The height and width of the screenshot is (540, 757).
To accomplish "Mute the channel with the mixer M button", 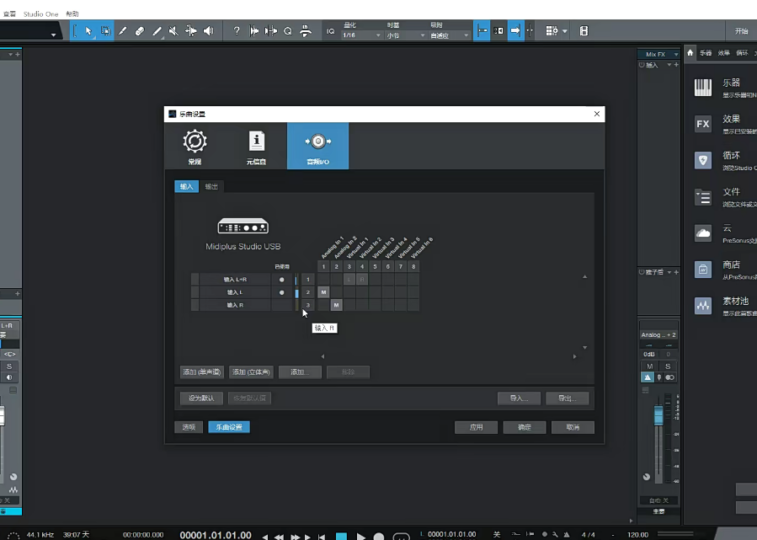I will tap(649, 367).
